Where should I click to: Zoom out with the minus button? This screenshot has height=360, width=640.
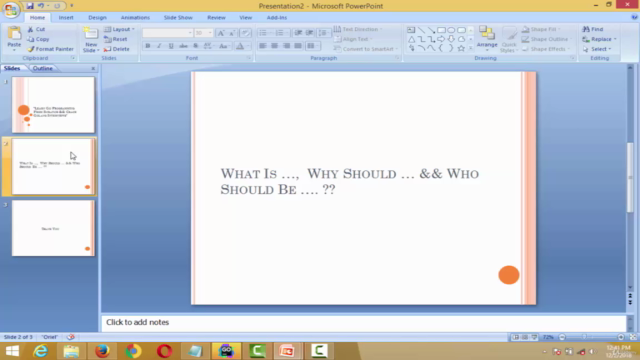(x=562, y=337)
